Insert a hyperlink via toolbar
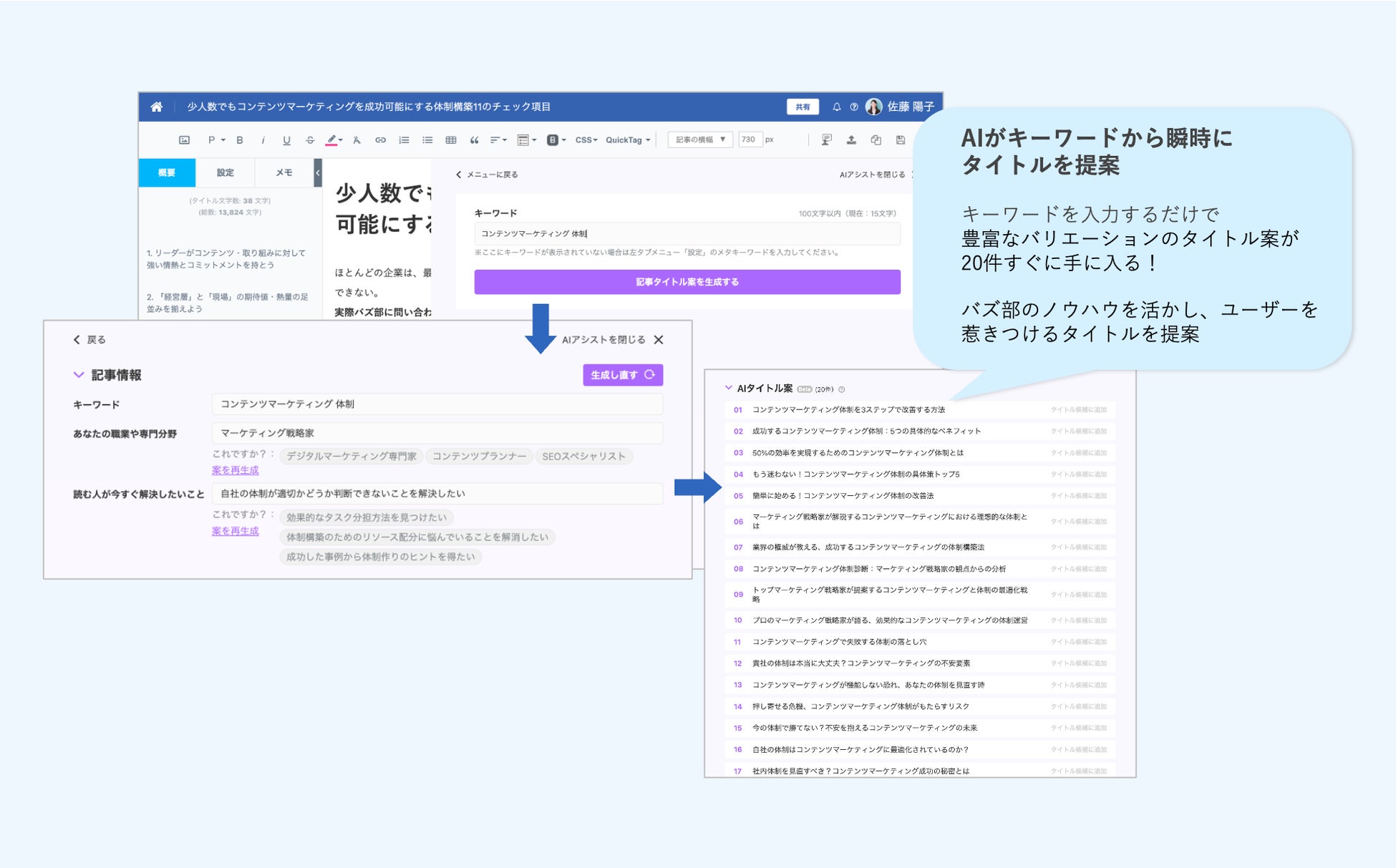This screenshot has width=1396, height=868. [x=380, y=140]
